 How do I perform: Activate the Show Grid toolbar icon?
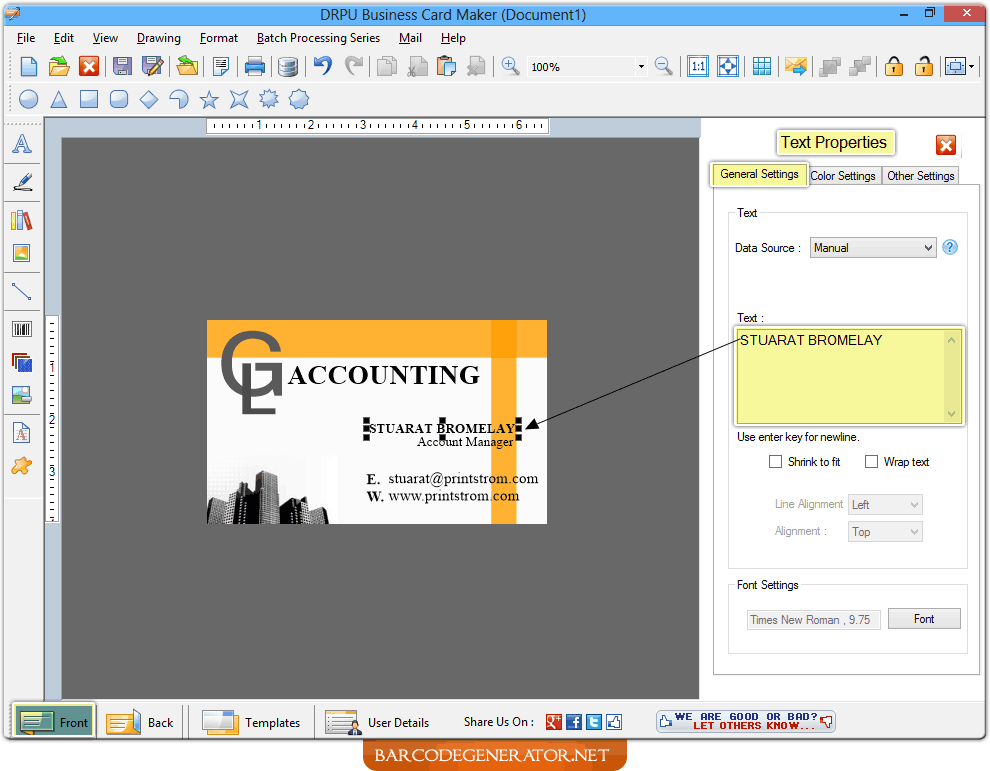761,66
